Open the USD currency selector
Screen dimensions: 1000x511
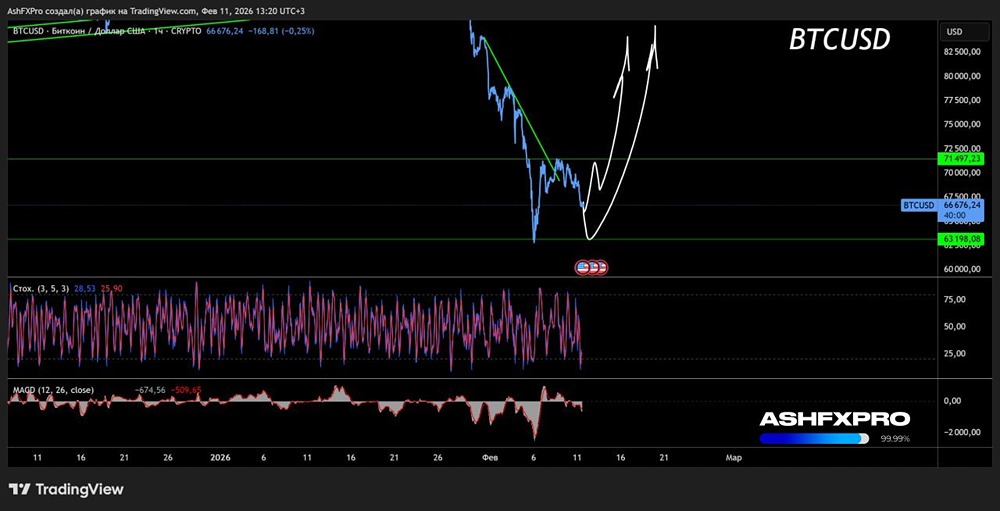coord(955,32)
